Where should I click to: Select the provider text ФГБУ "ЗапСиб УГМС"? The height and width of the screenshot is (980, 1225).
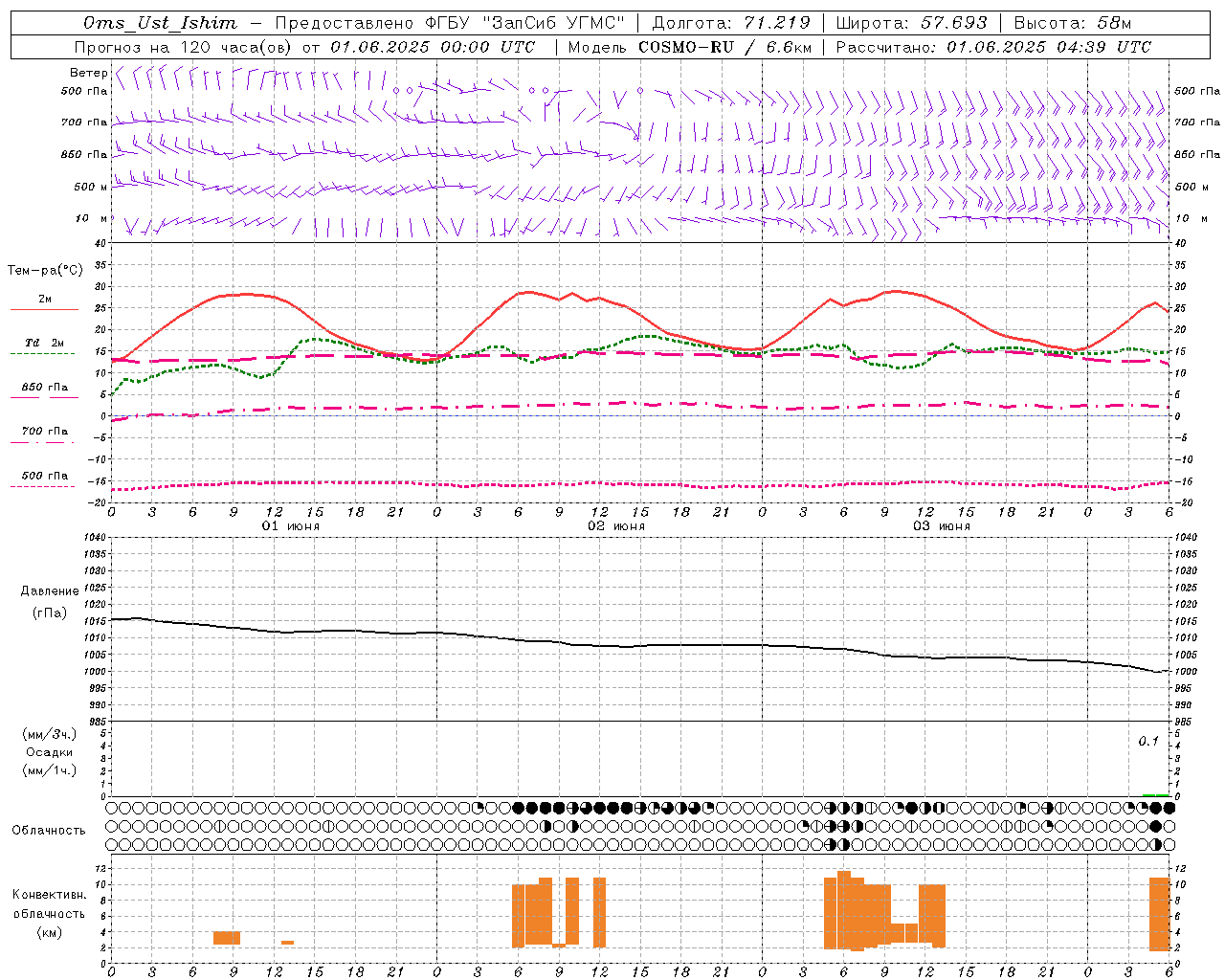tap(525, 23)
